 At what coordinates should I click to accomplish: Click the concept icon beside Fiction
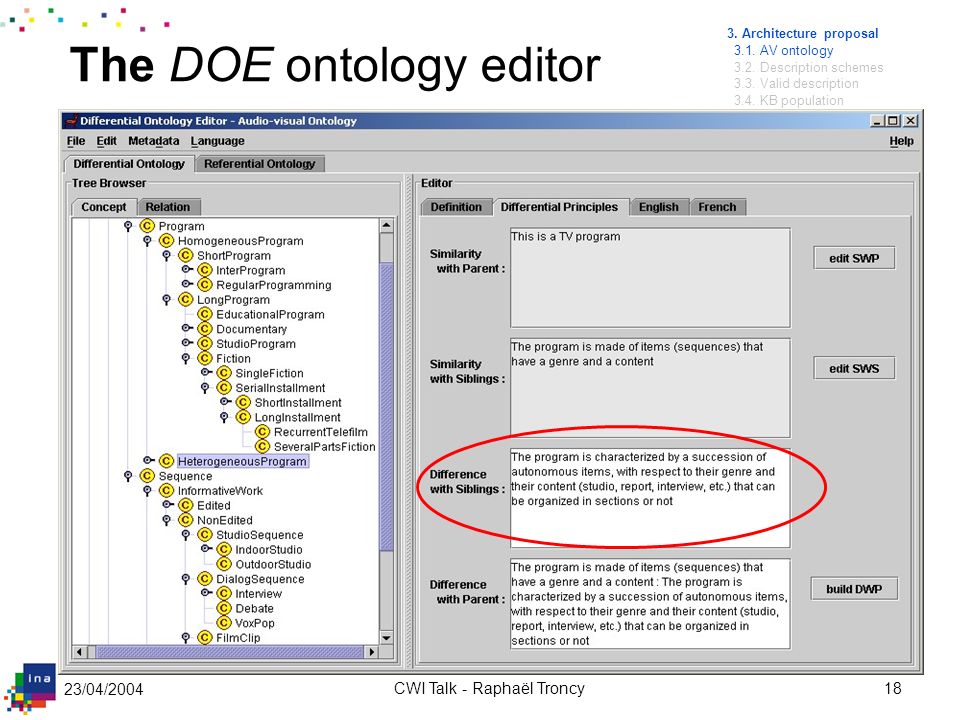205,358
